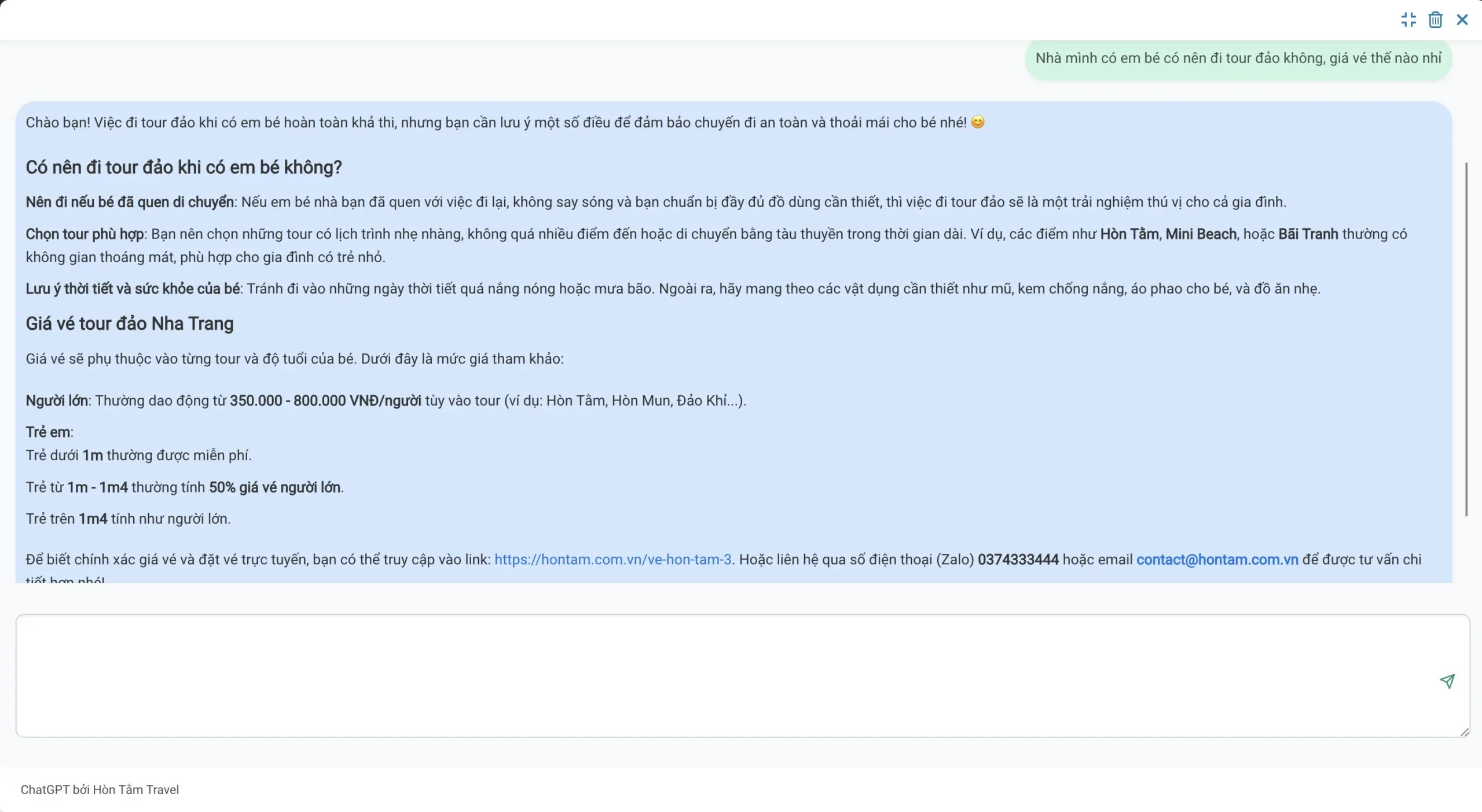Click the contact@hontam.com.vn email link

tap(1217, 559)
